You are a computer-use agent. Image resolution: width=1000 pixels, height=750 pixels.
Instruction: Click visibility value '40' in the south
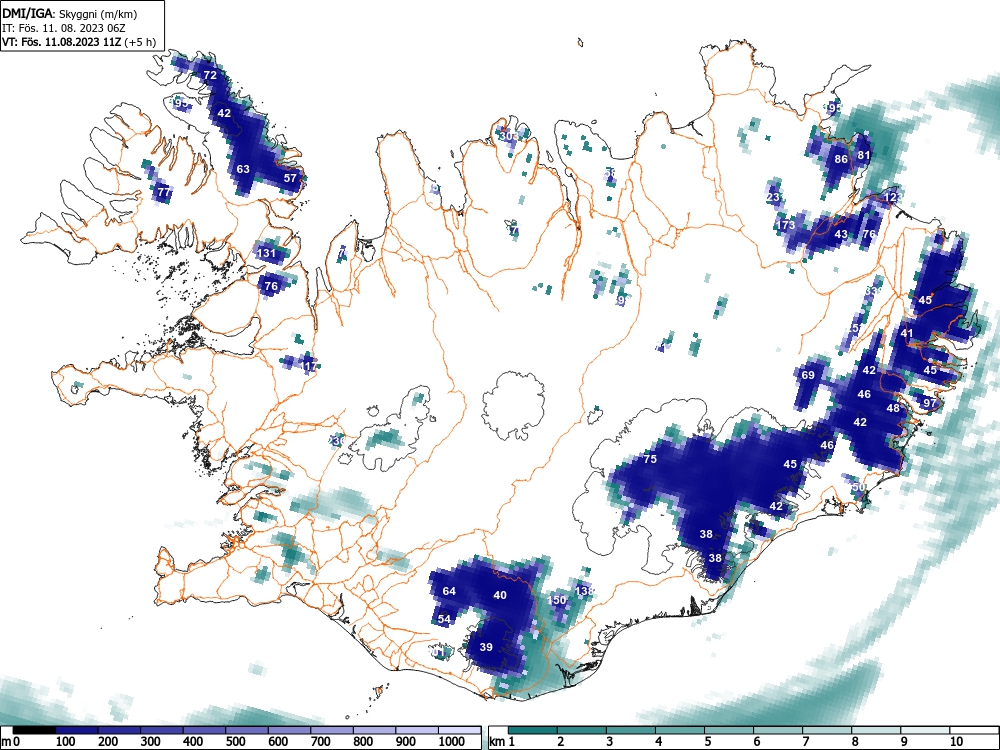[x=500, y=595]
